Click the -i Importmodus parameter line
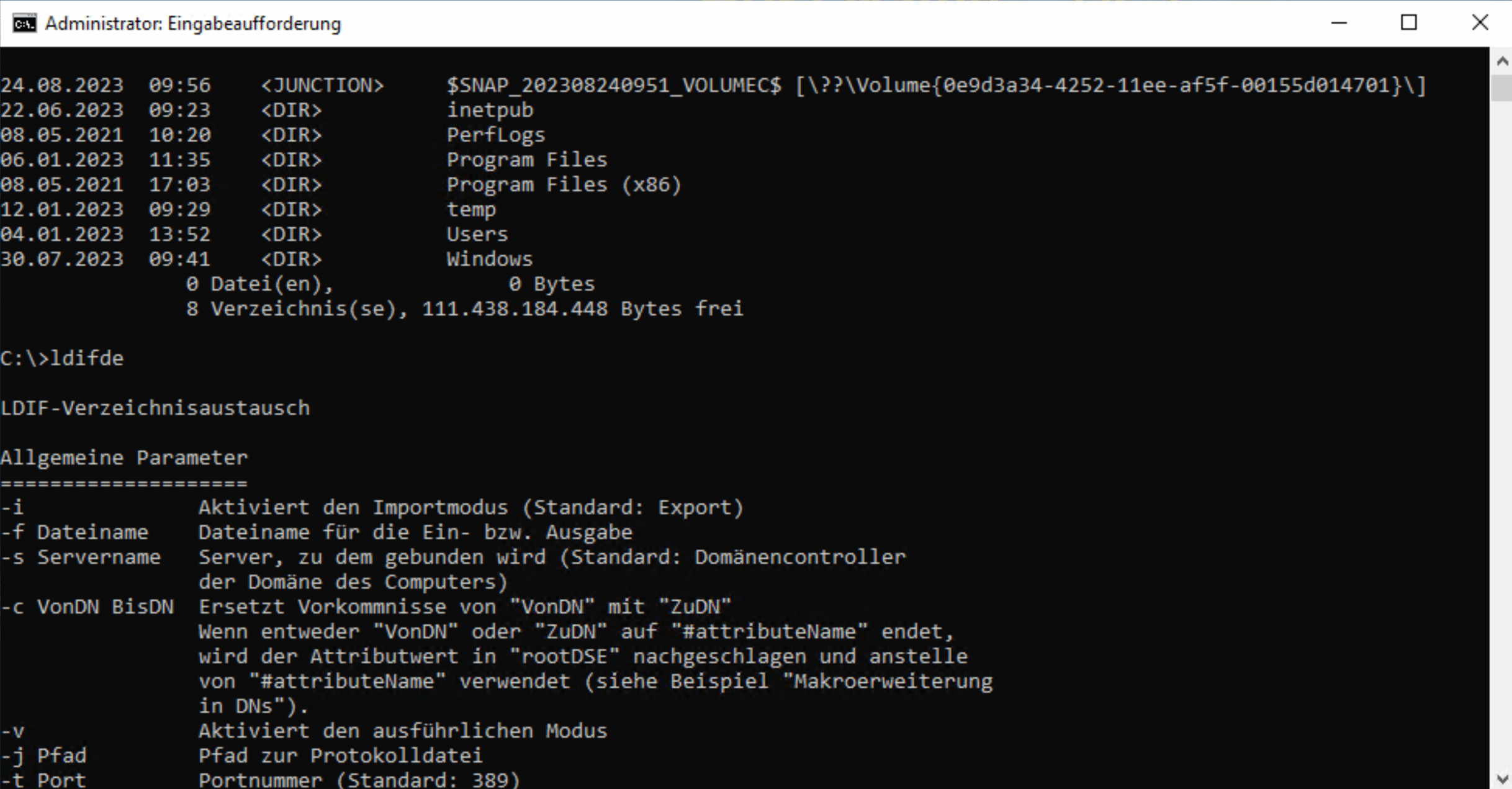 click(x=372, y=507)
